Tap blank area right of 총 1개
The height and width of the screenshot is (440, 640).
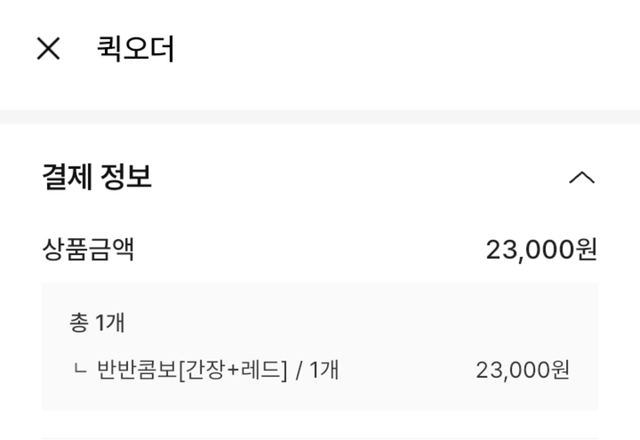(x=350, y=322)
